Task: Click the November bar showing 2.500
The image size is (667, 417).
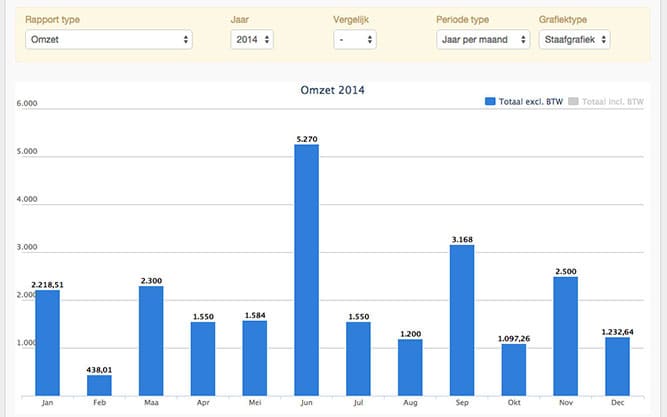Action: pos(565,335)
